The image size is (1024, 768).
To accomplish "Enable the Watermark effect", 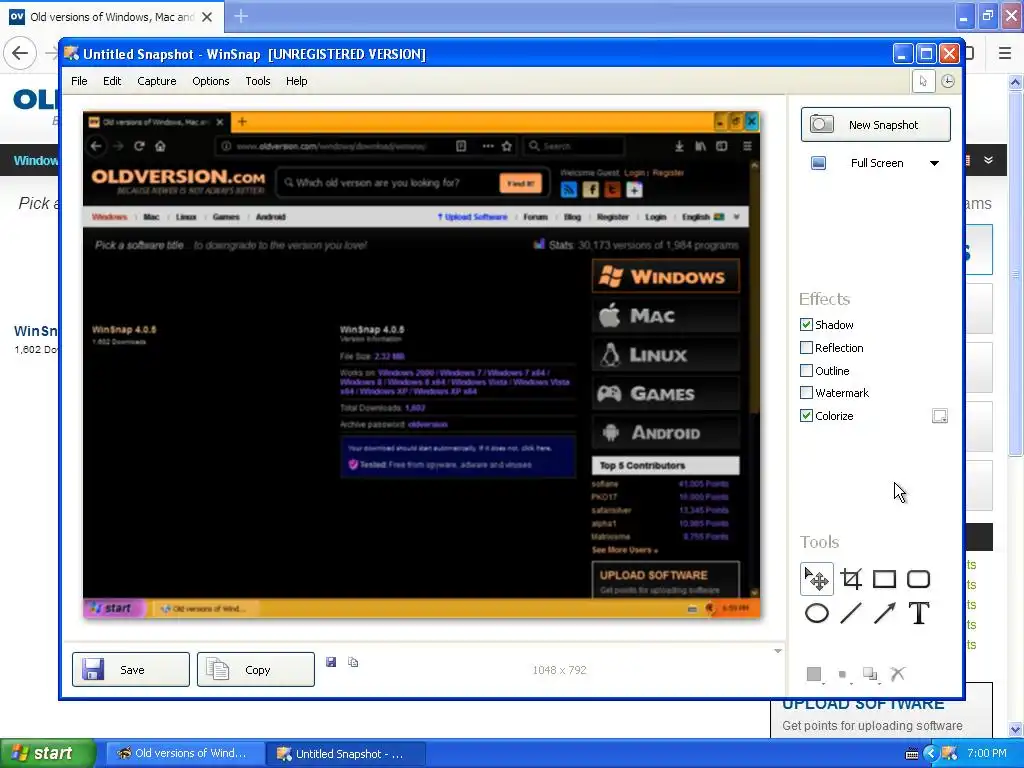I will pyautogui.click(x=806, y=392).
